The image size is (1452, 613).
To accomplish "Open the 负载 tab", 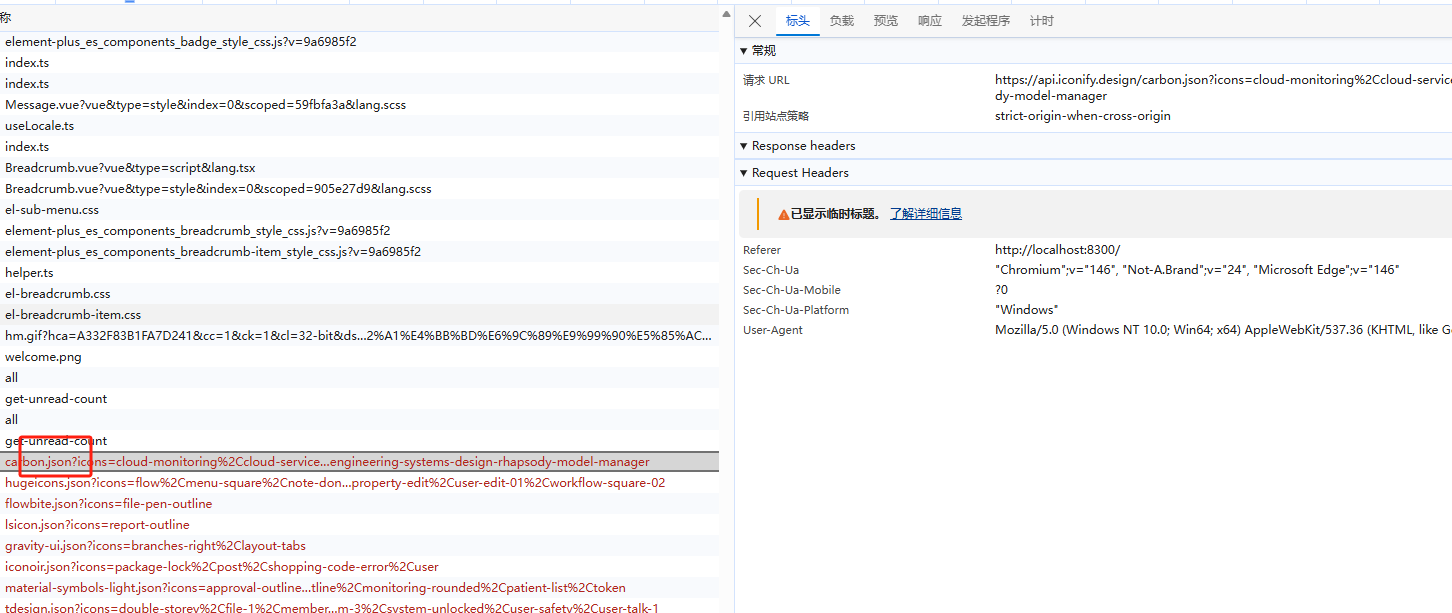I will pos(842,21).
